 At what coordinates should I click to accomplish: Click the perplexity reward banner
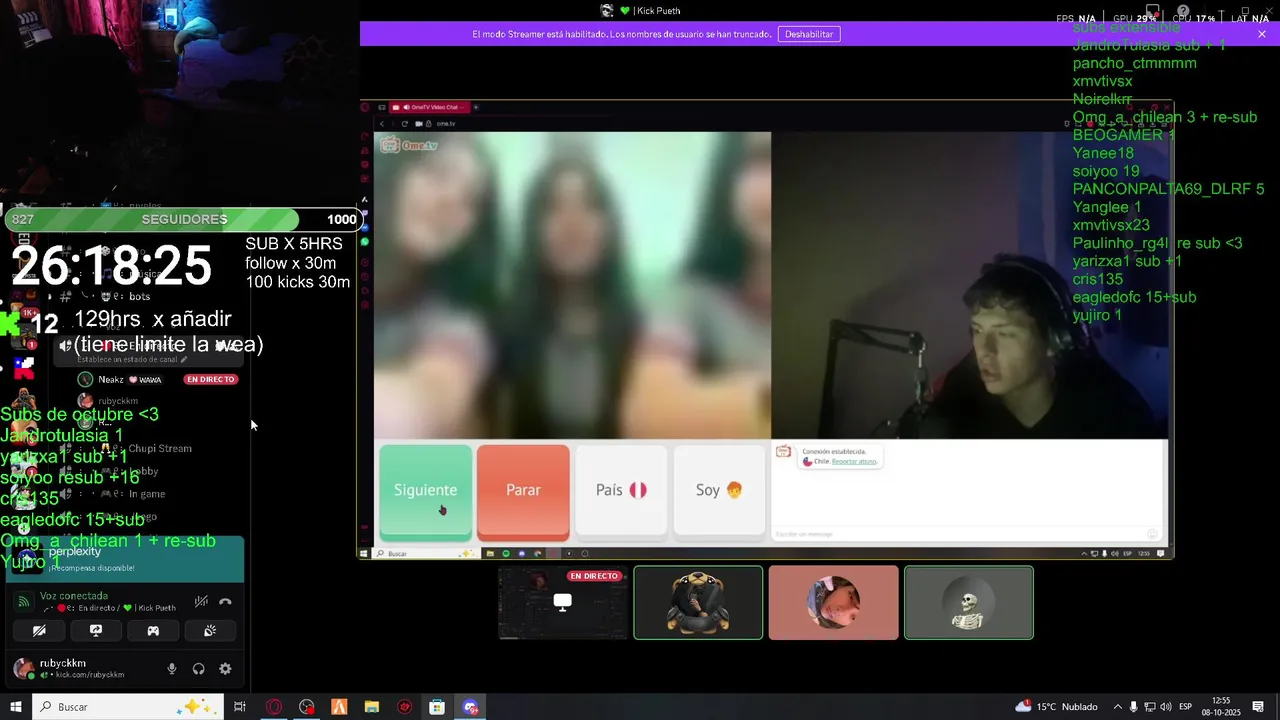point(123,559)
